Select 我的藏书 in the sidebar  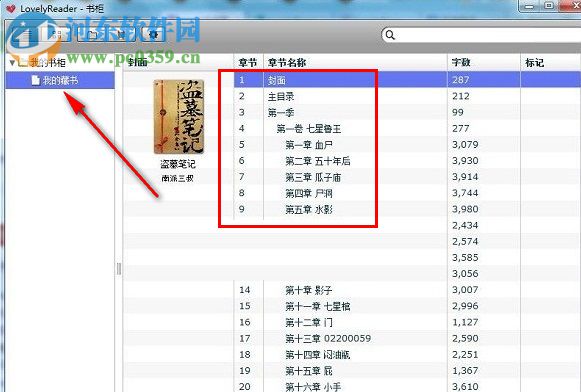pyautogui.click(x=60, y=80)
